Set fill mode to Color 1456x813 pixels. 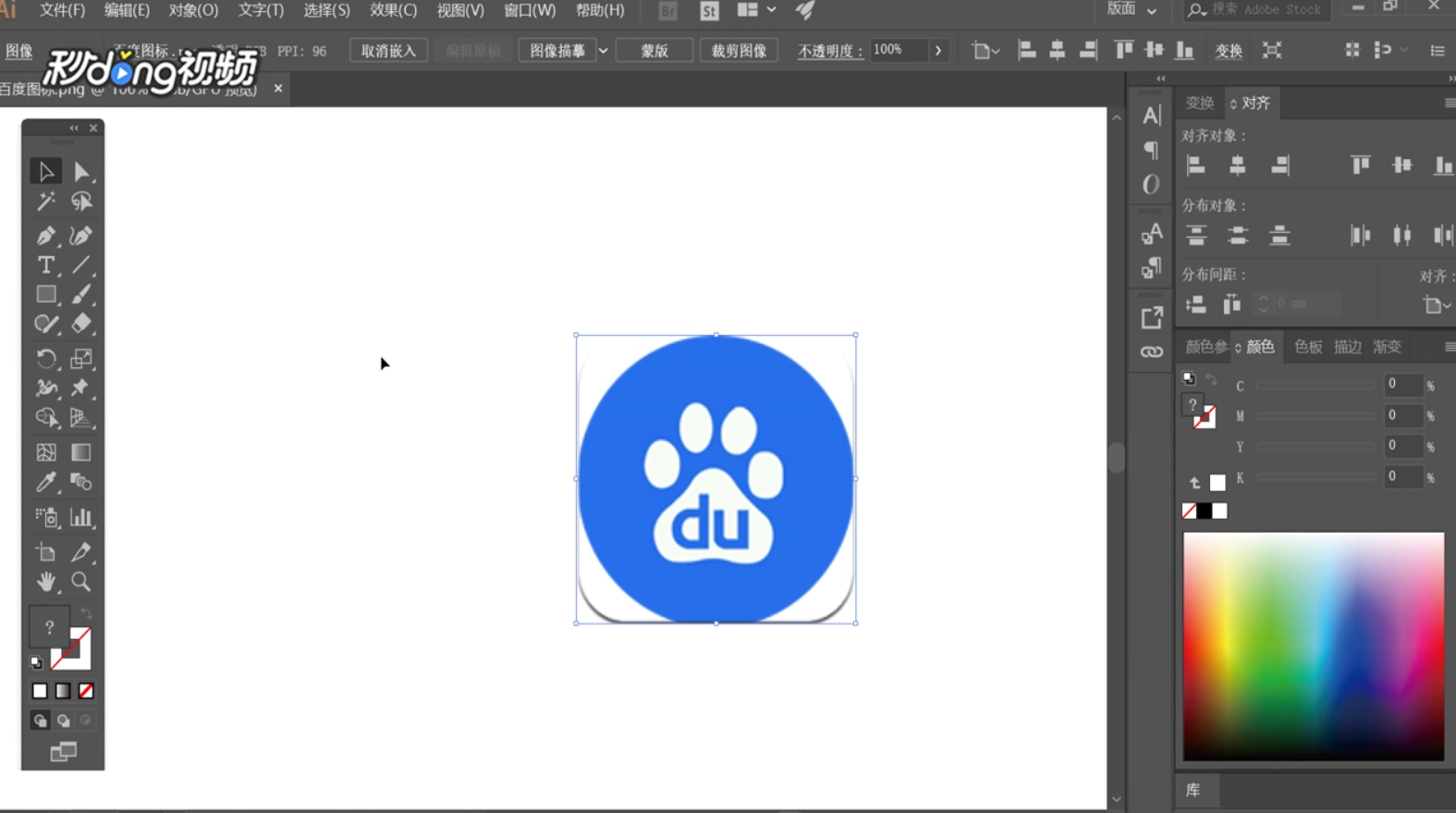[x=40, y=691]
